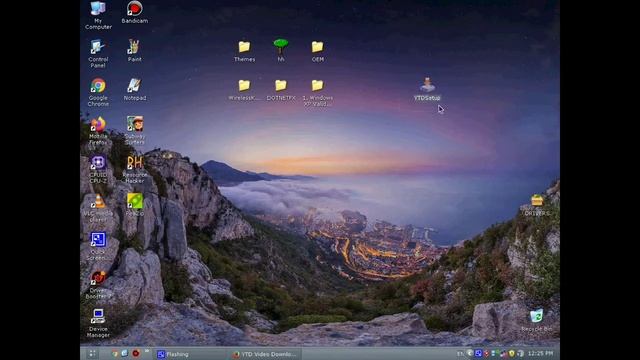The height and width of the screenshot is (360, 640).
Task: Select the Notepad desktop shortcut
Action: [135, 89]
